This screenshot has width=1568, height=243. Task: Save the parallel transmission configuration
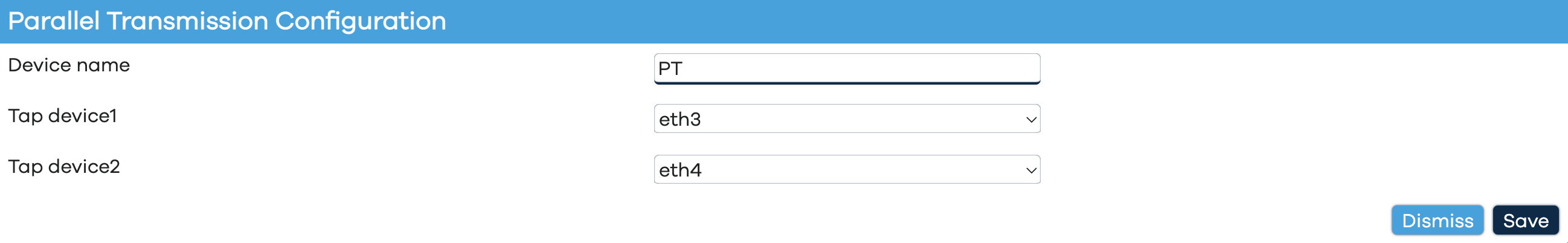[1525, 220]
